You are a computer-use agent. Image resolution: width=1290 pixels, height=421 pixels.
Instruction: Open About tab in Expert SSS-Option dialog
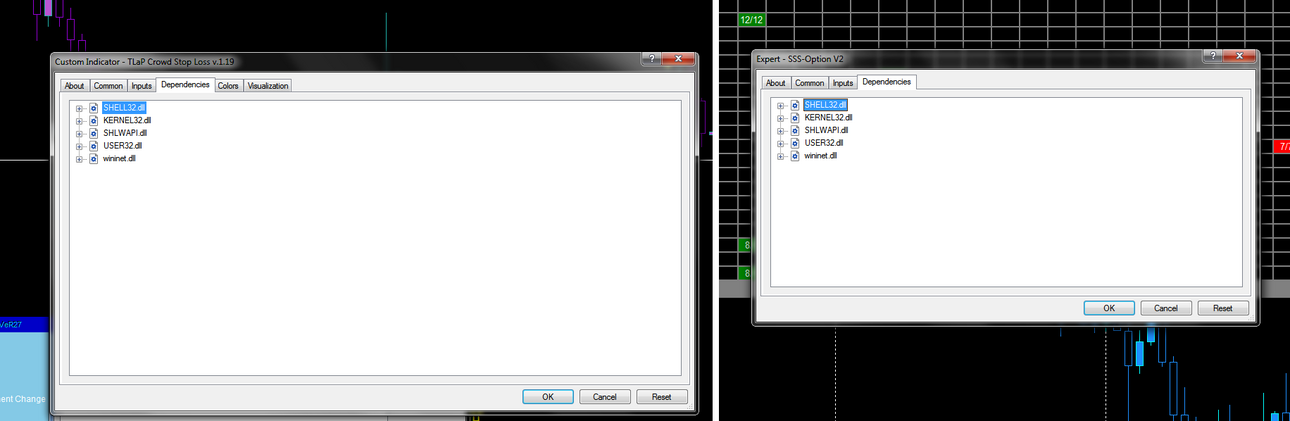coord(775,83)
